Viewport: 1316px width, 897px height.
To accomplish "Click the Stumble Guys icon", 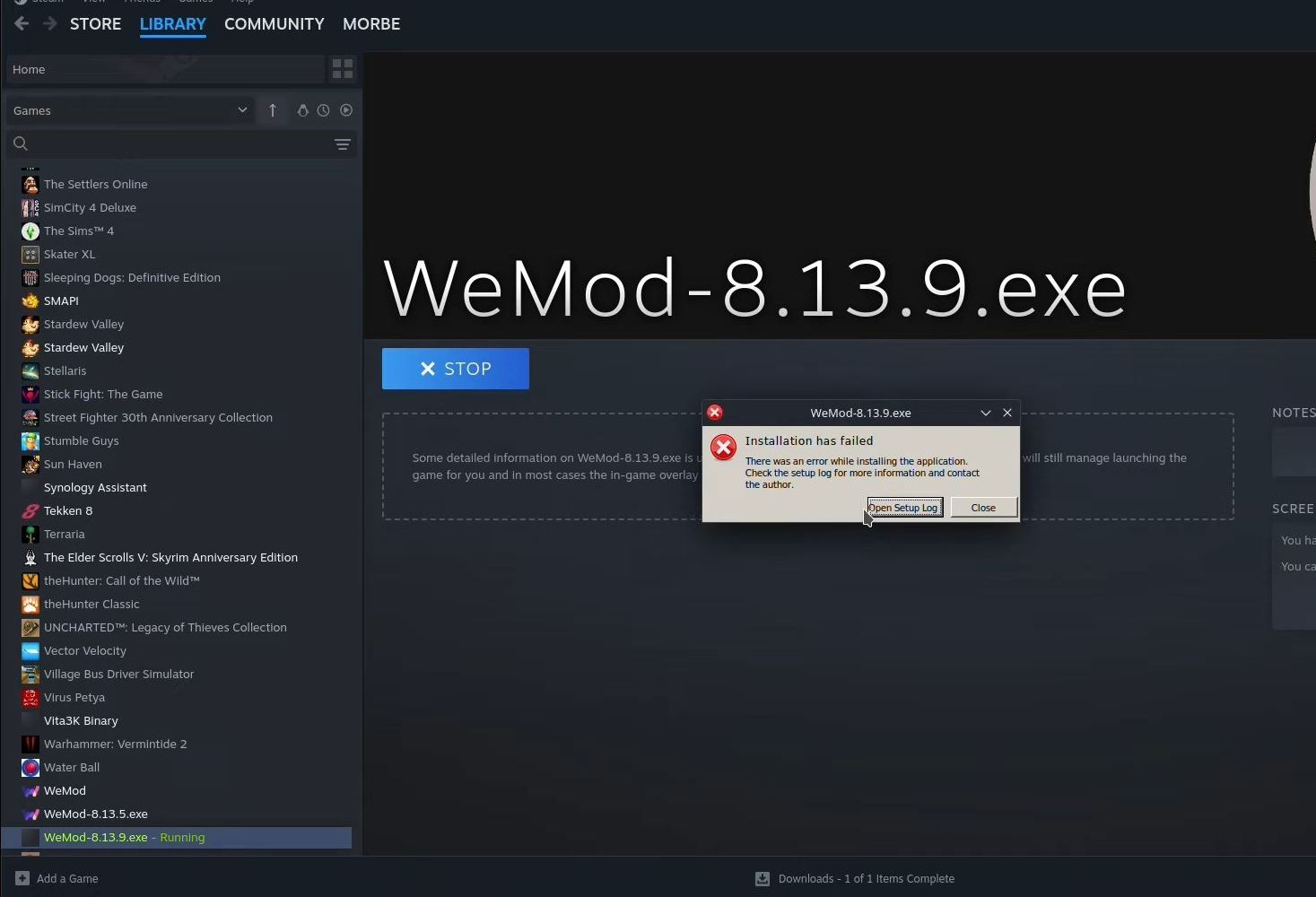I will (x=31, y=440).
